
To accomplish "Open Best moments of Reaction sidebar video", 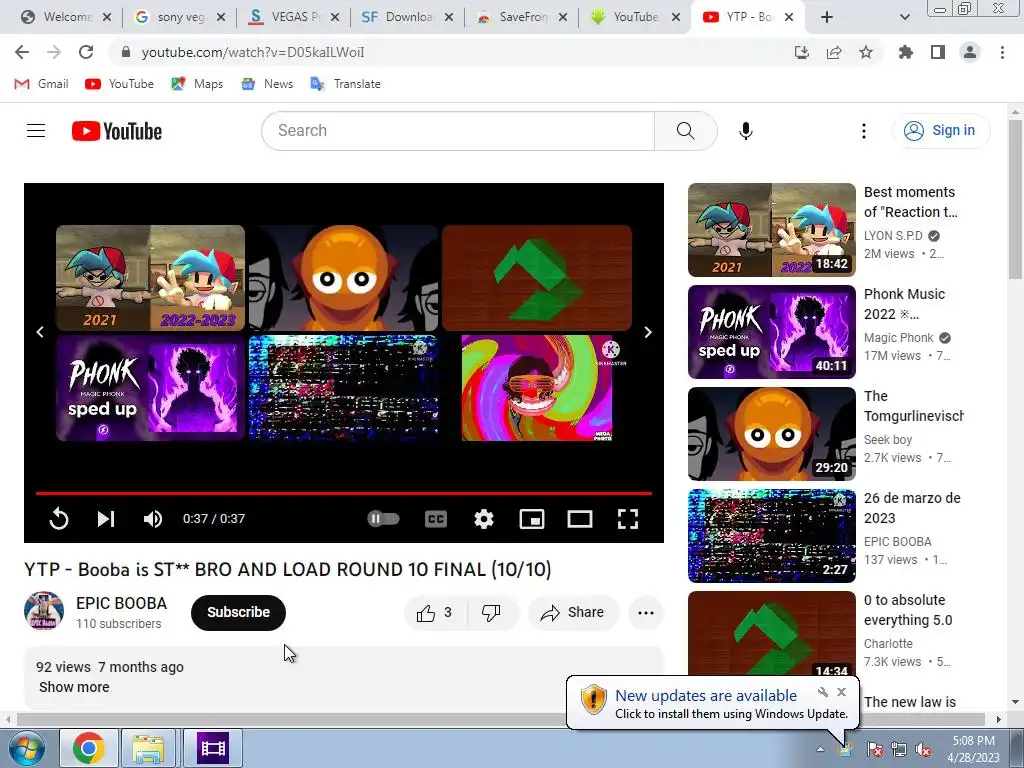I will 772,230.
